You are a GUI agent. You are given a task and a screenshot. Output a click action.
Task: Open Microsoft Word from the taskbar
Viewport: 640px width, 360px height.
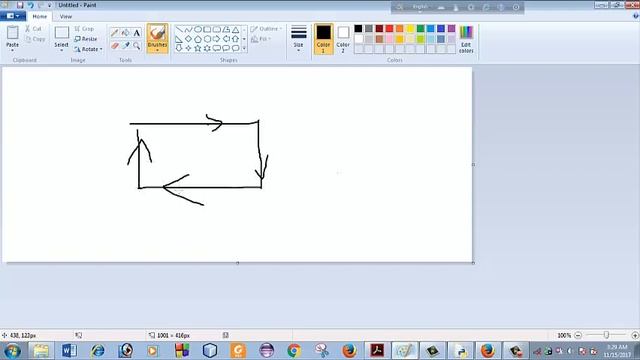point(69,351)
